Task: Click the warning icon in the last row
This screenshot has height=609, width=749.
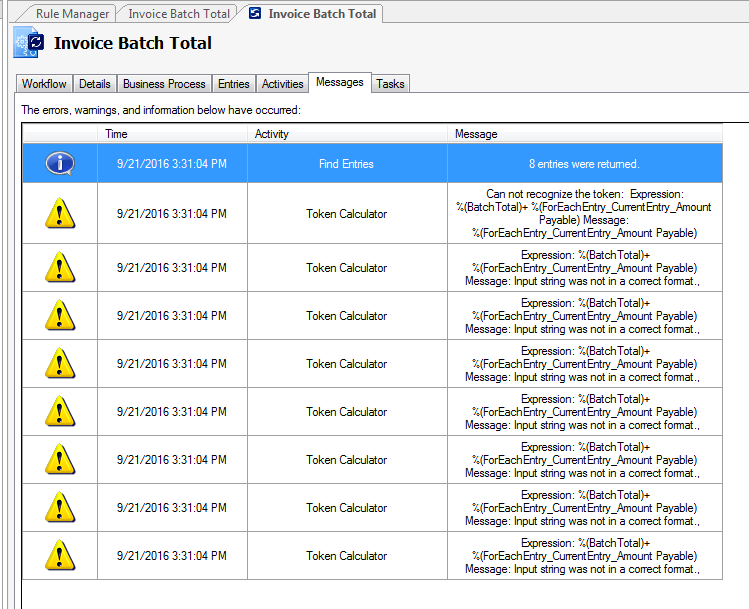Action: 60,556
